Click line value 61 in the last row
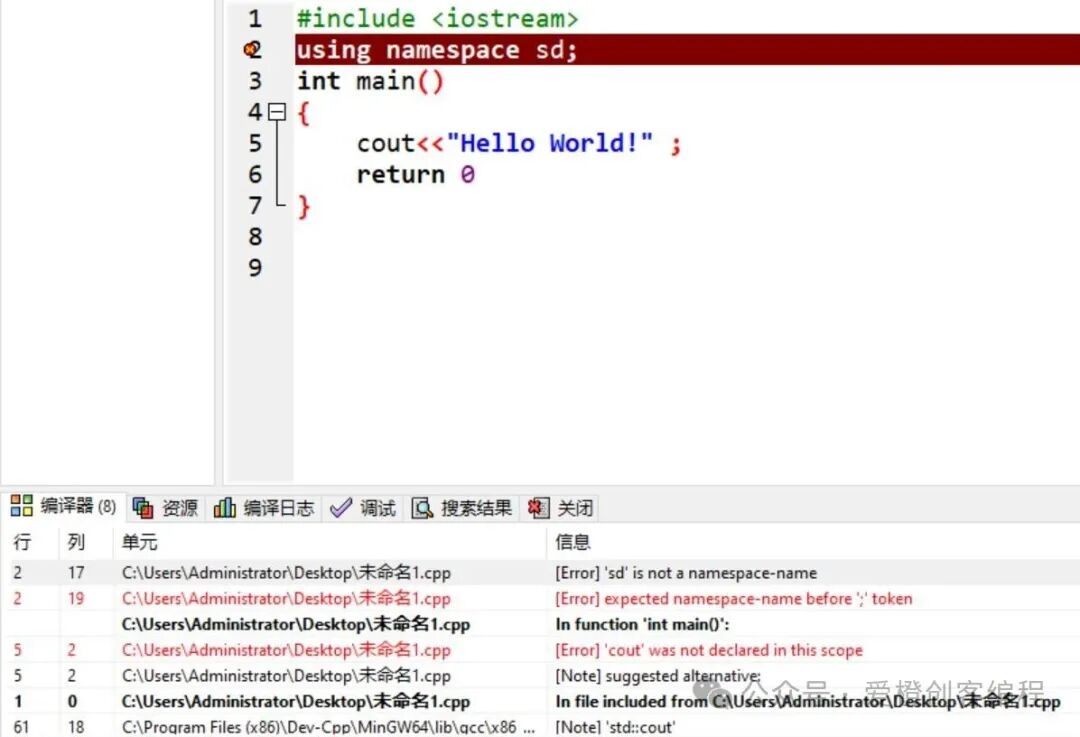 point(21,727)
